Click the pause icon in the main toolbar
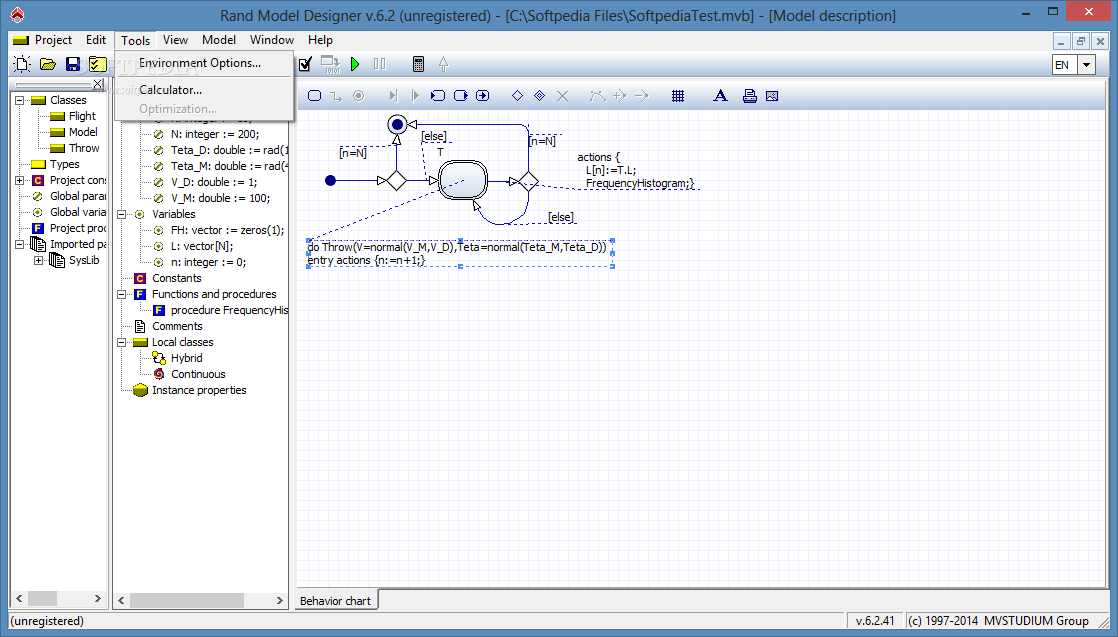 click(x=379, y=64)
